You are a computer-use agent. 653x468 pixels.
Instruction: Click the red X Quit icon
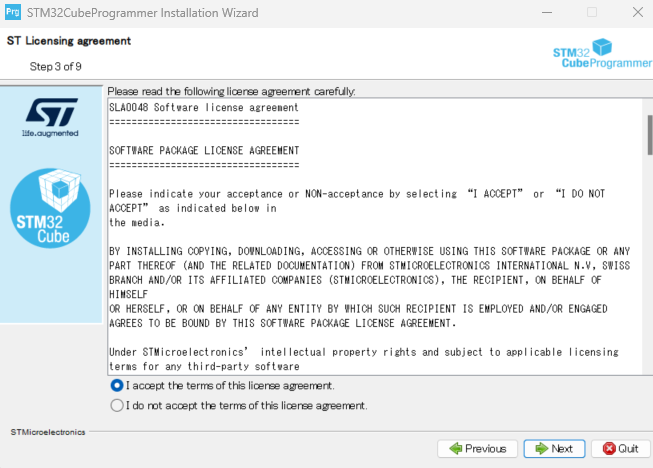click(608, 449)
